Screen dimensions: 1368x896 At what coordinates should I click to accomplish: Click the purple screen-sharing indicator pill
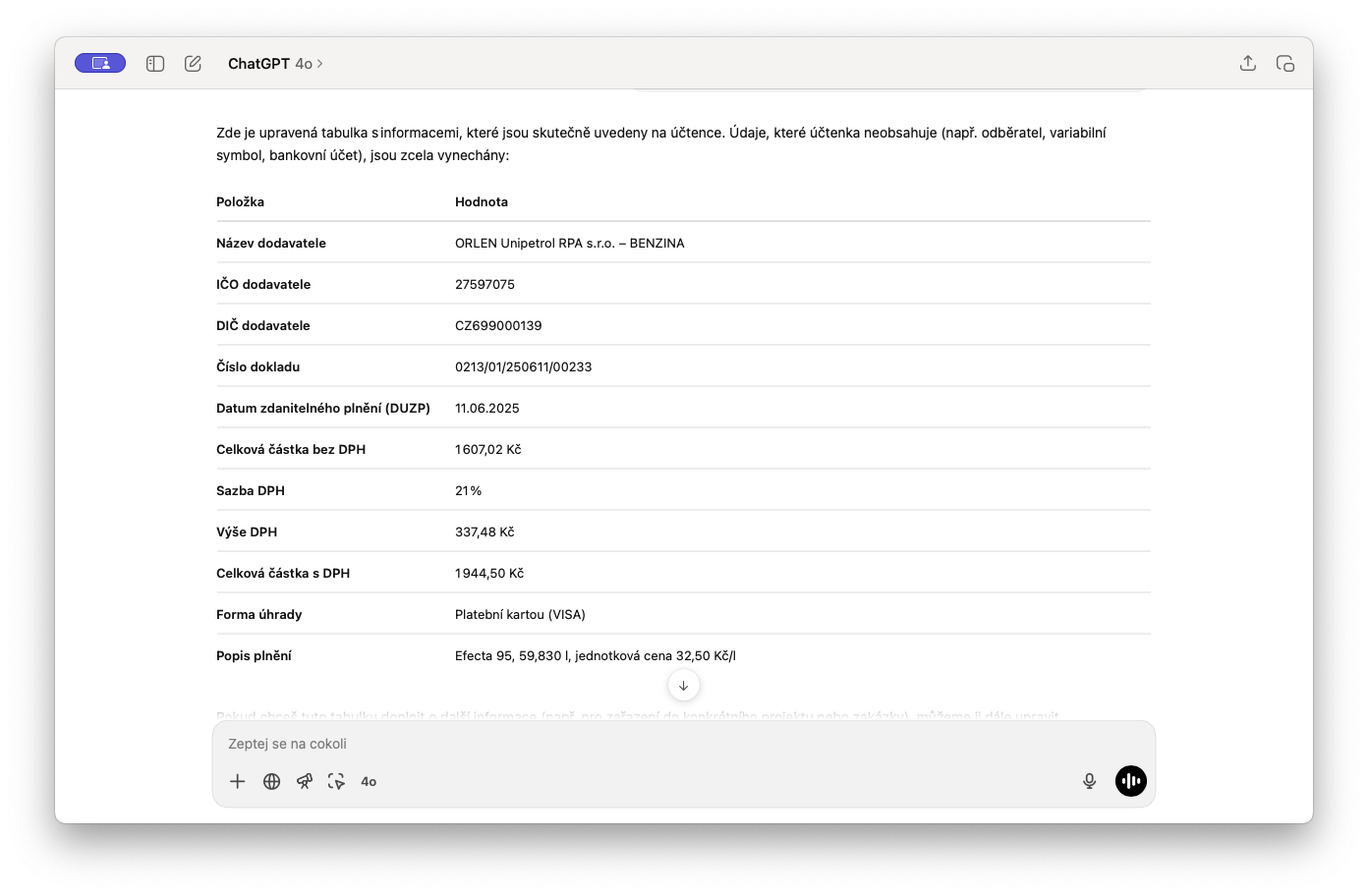(x=100, y=63)
